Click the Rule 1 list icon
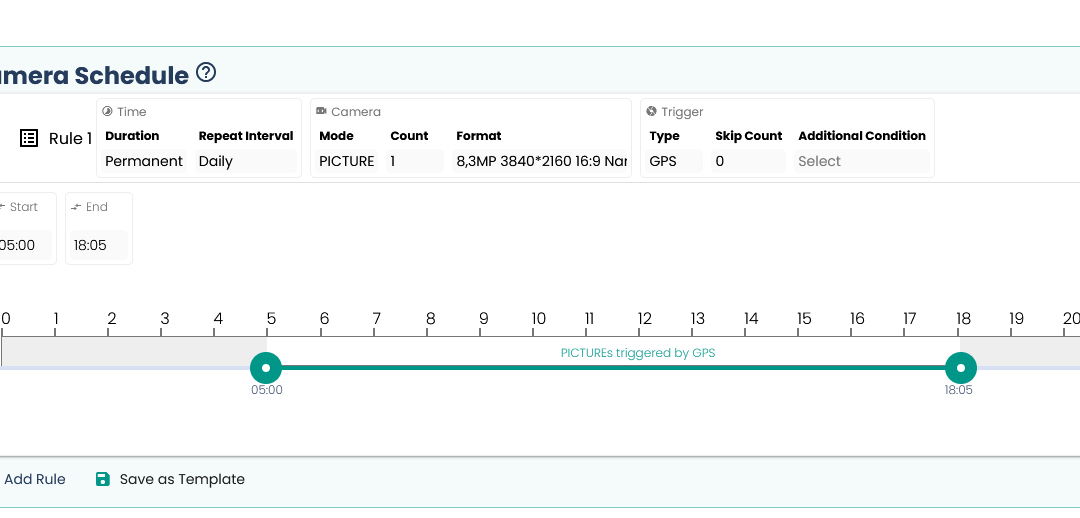The width and height of the screenshot is (1080, 518). point(29,138)
